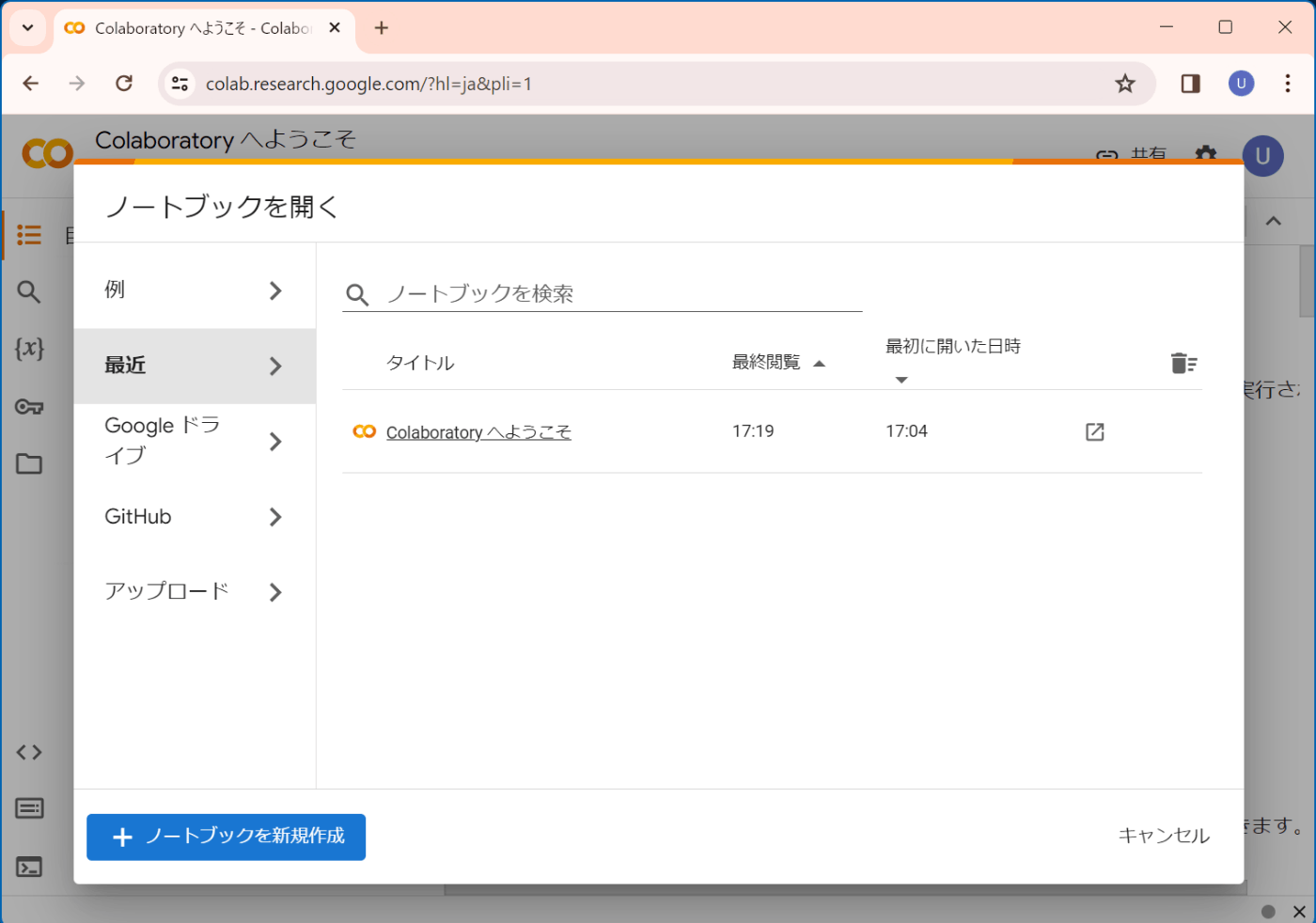
Task: Open the command palette icon
Action: point(29,808)
